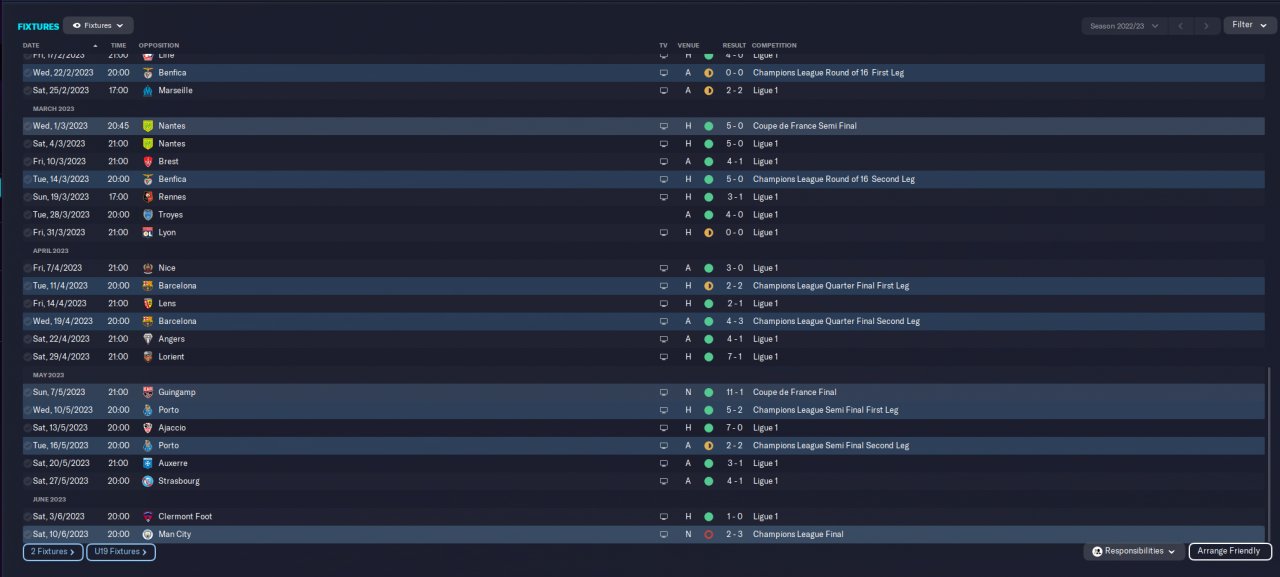Sort by the Opposition column header

coord(159,46)
